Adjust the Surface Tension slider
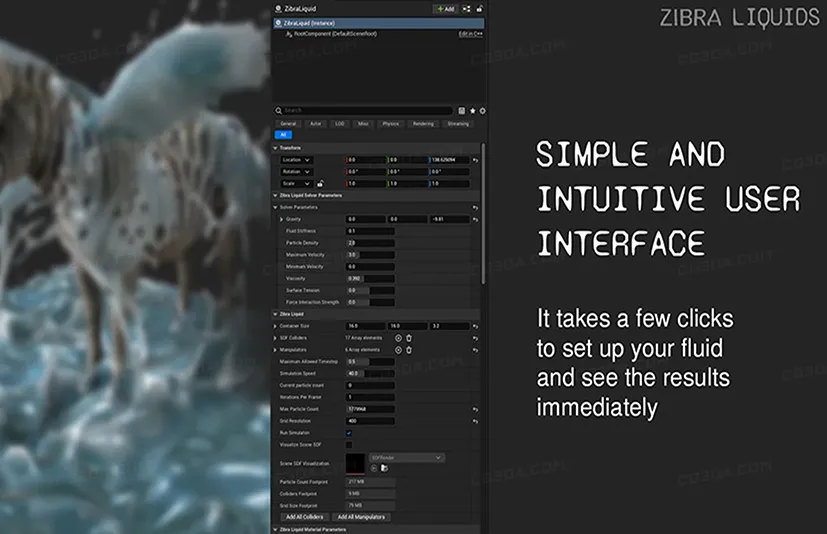The height and width of the screenshot is (534, 827). tap(370, 291)
